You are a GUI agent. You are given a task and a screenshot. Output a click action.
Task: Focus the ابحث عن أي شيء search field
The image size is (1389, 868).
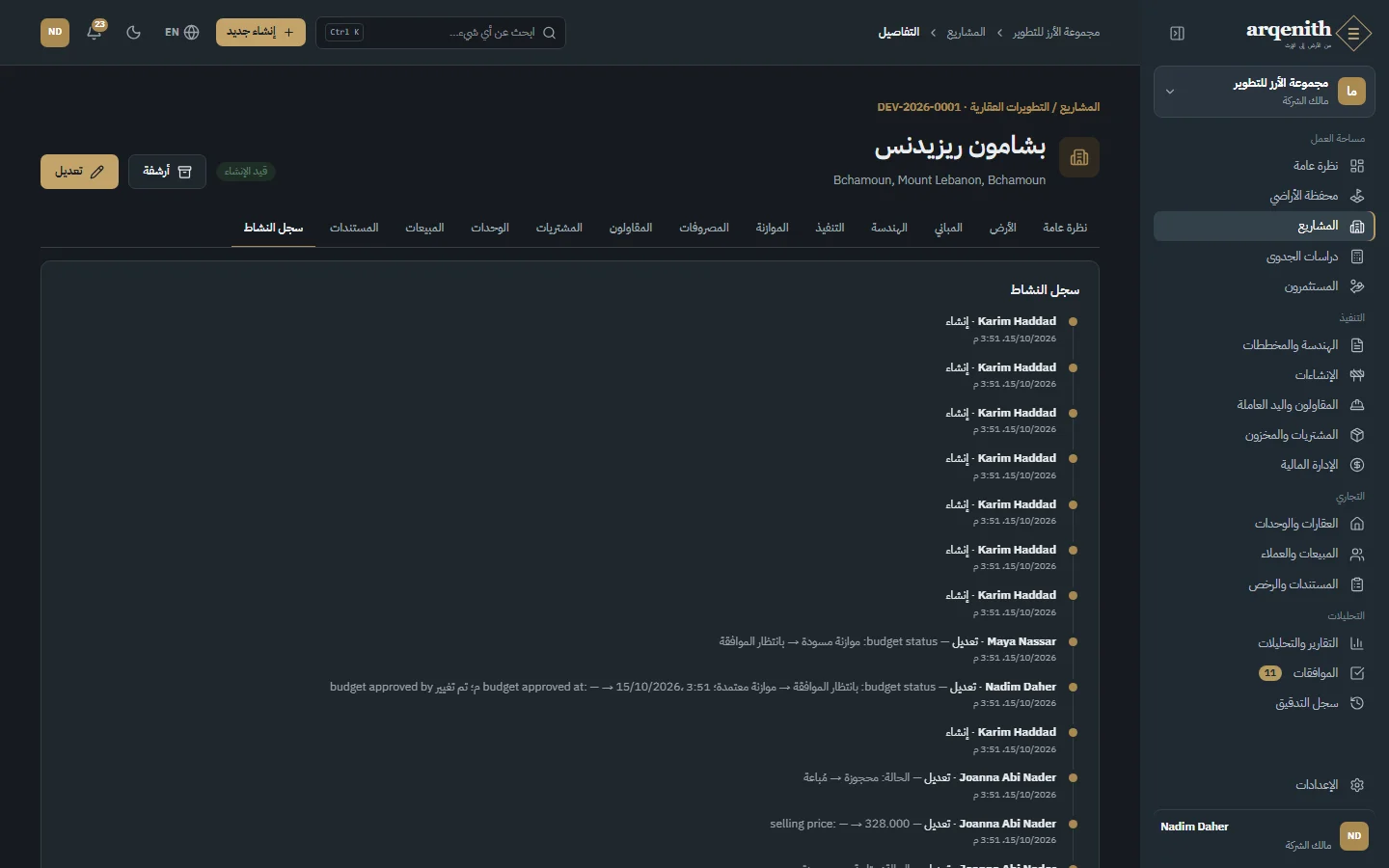click(440, 33)
